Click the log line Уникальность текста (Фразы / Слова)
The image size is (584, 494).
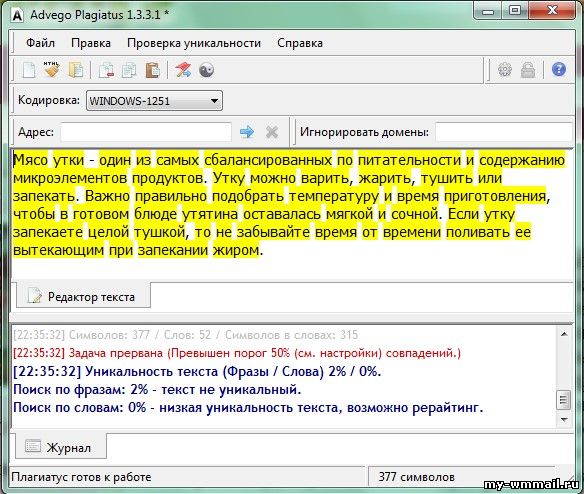click(x=197, y=371)
